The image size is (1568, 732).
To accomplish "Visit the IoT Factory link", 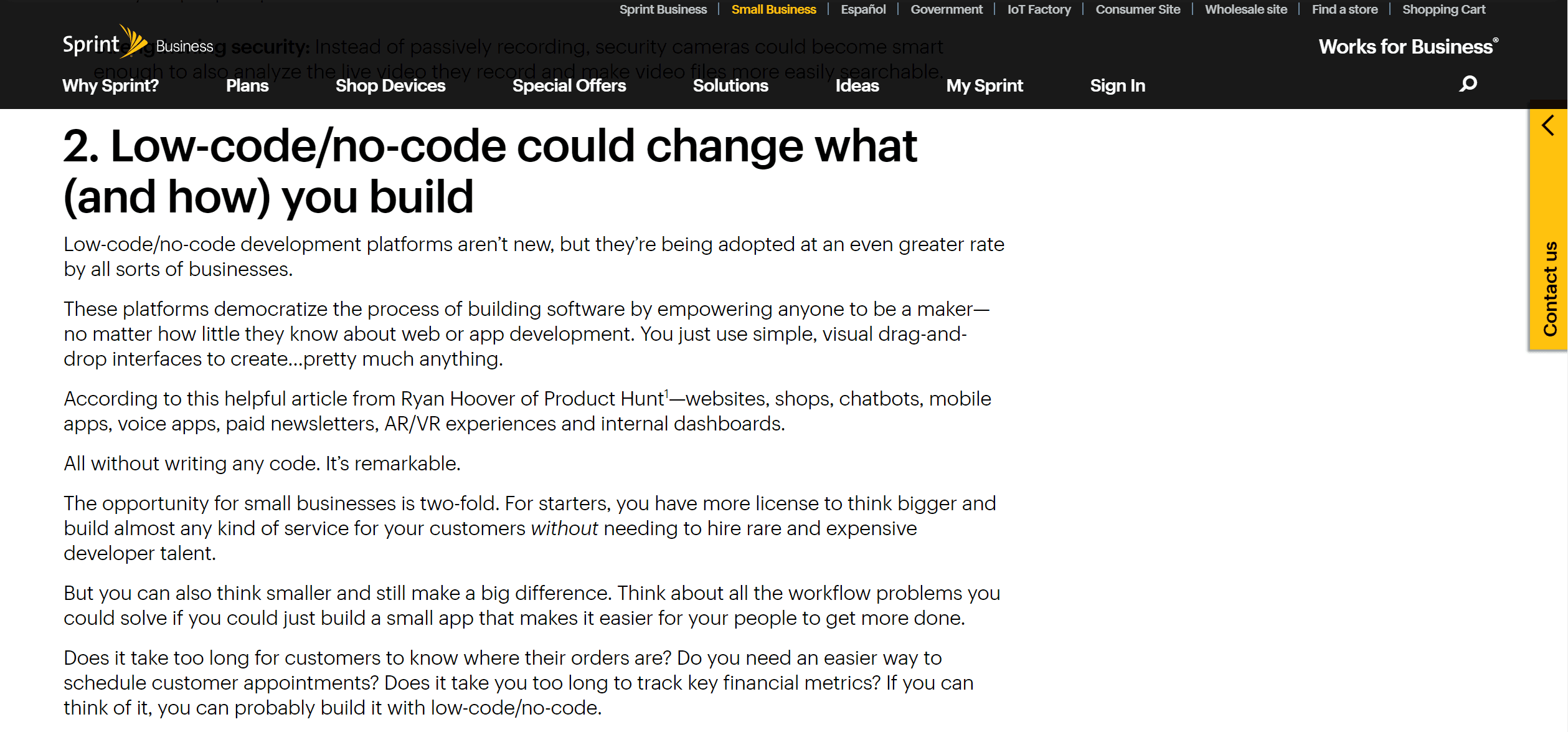I will point(1039,9).
